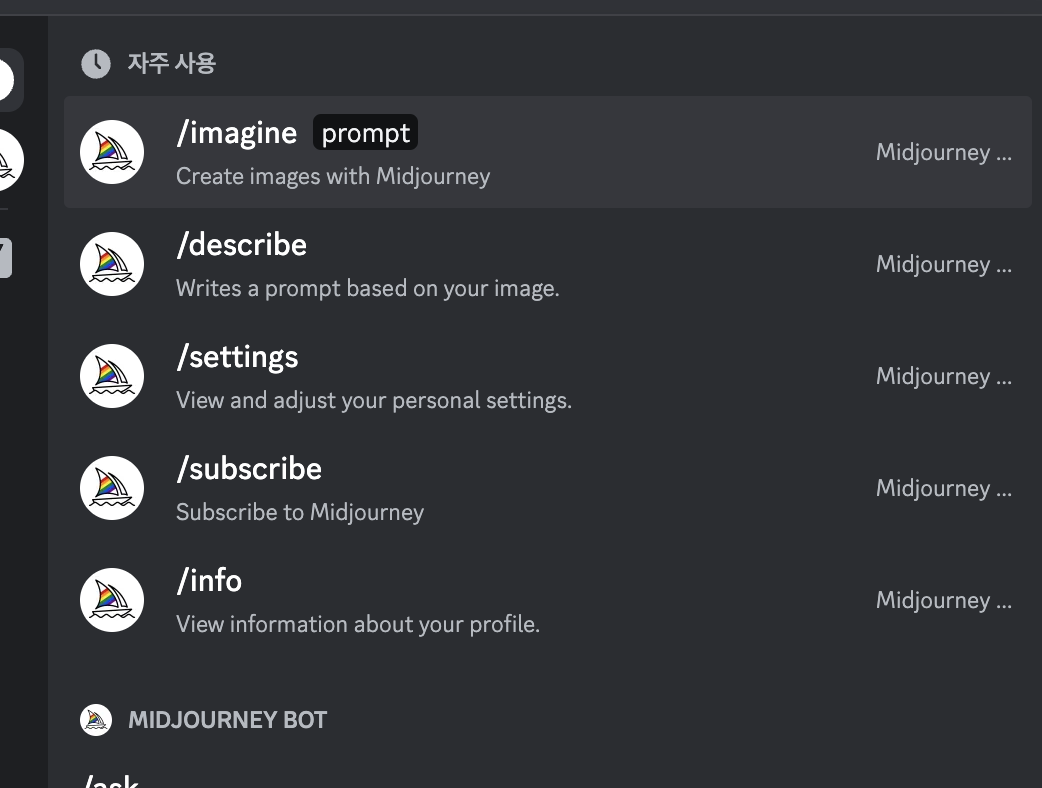Click 'Midjourney ...' label on /subscribe row

point(944,488)
